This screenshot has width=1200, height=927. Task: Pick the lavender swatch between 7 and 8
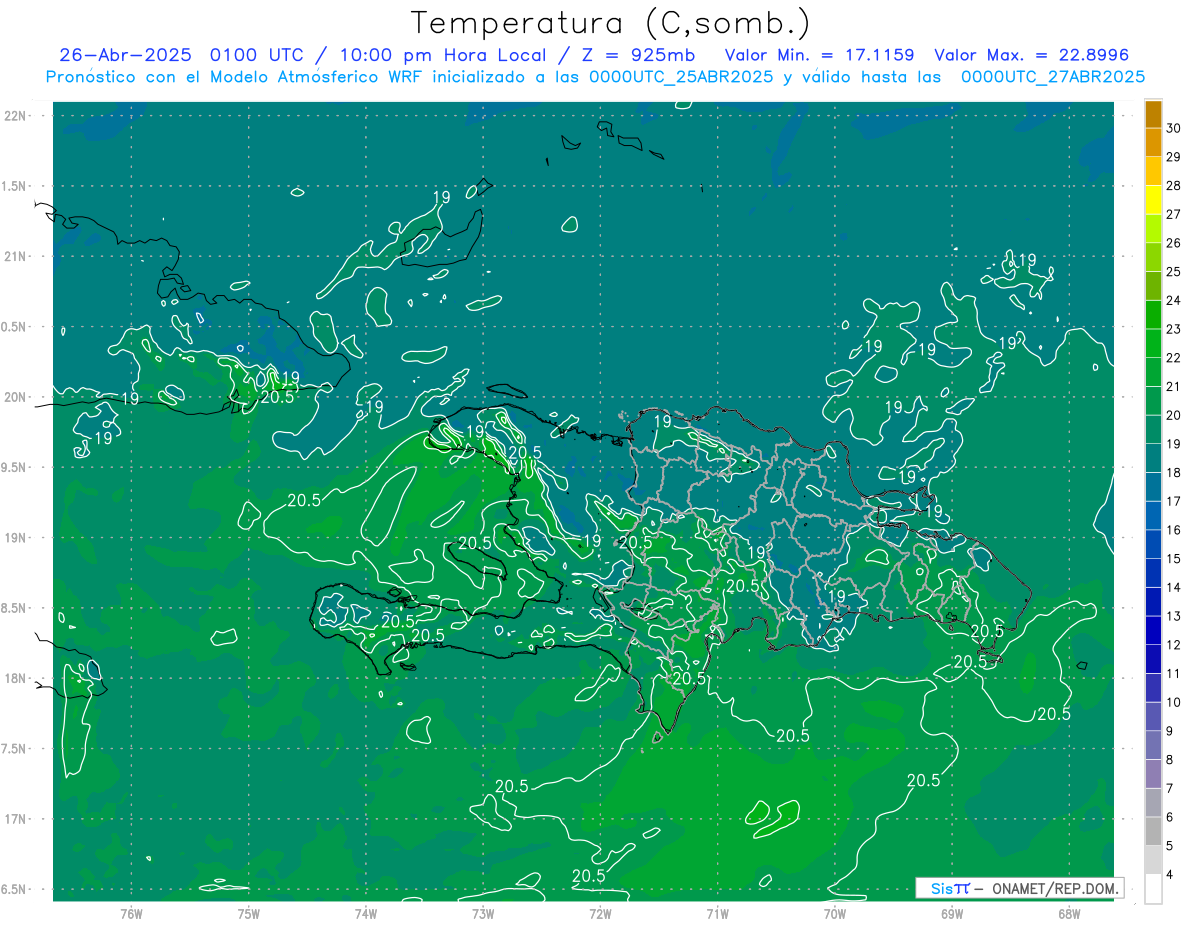tap(1153, 775)
